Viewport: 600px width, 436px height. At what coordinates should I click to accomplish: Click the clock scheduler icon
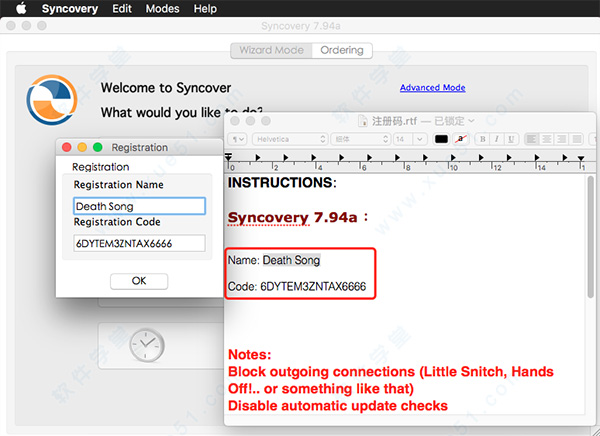(147, 345)
